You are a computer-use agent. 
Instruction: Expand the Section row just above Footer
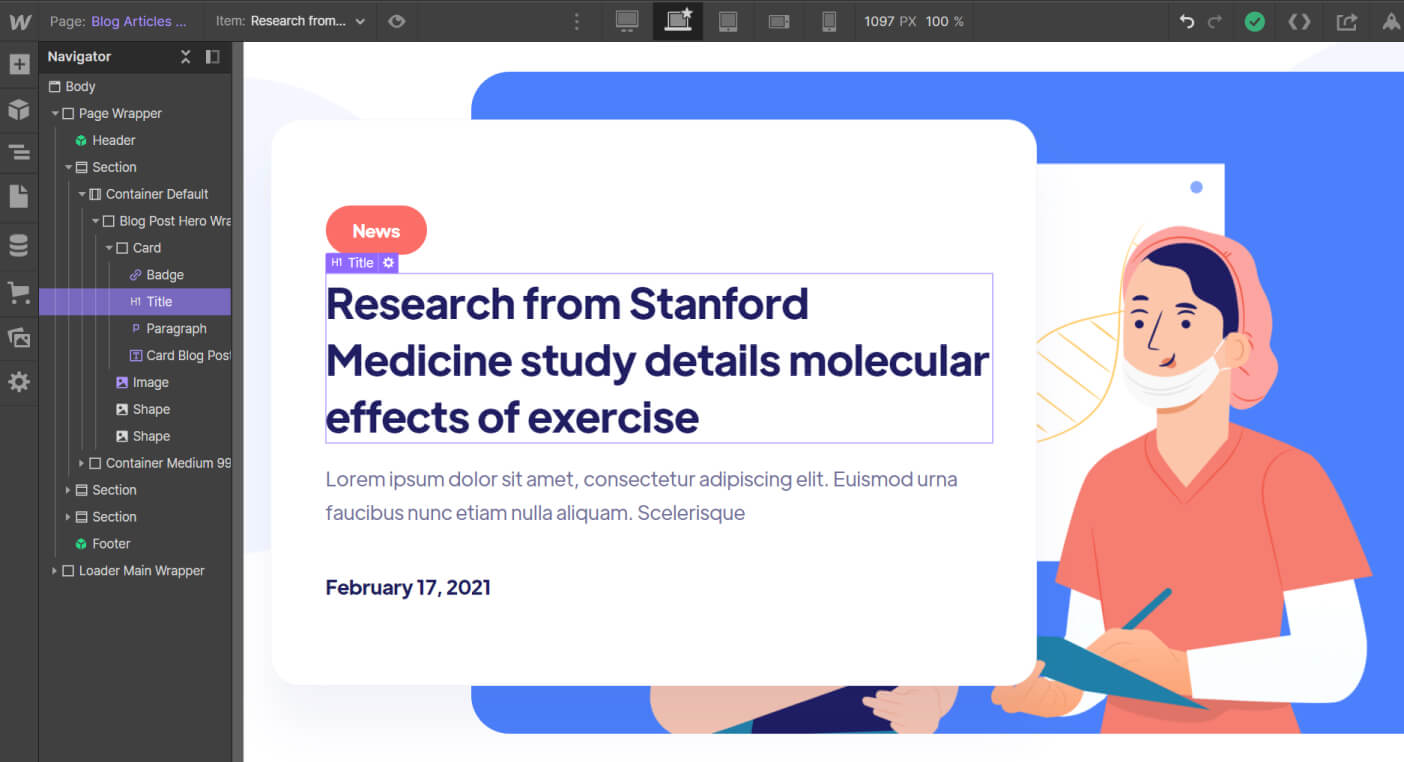(68, 517)
